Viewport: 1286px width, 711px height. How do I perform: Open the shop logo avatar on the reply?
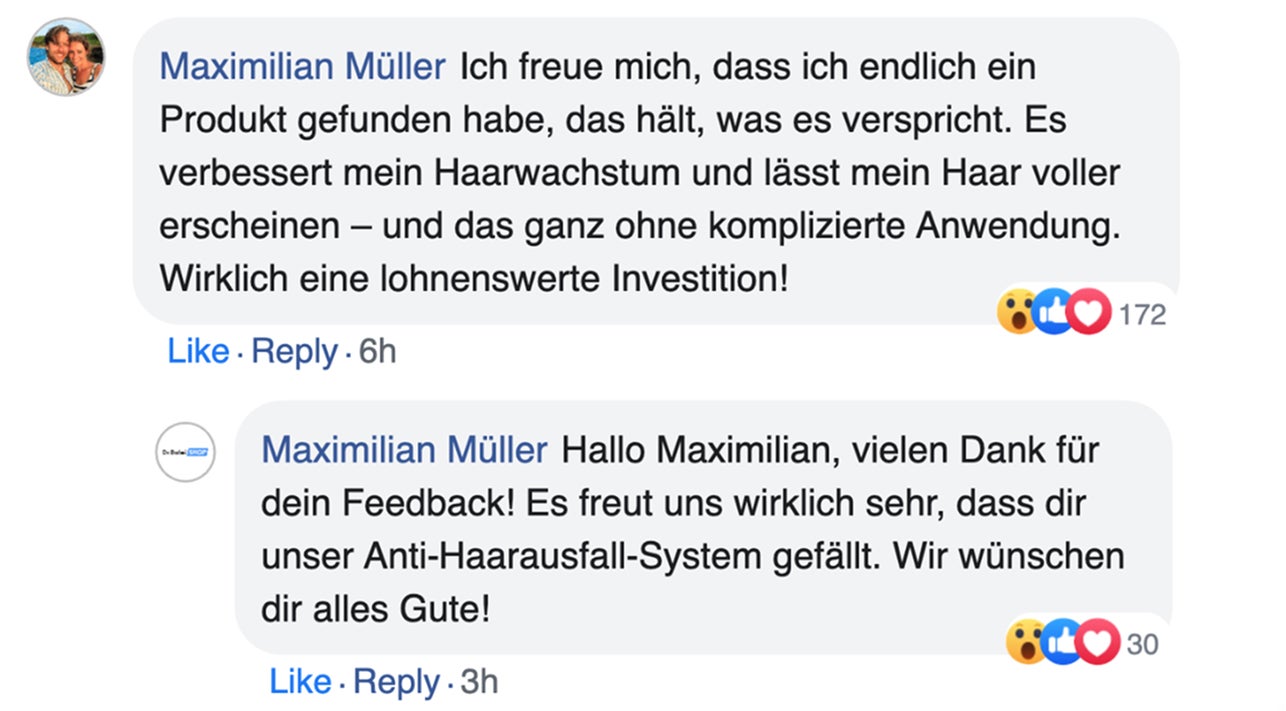(x=185, y=453)
